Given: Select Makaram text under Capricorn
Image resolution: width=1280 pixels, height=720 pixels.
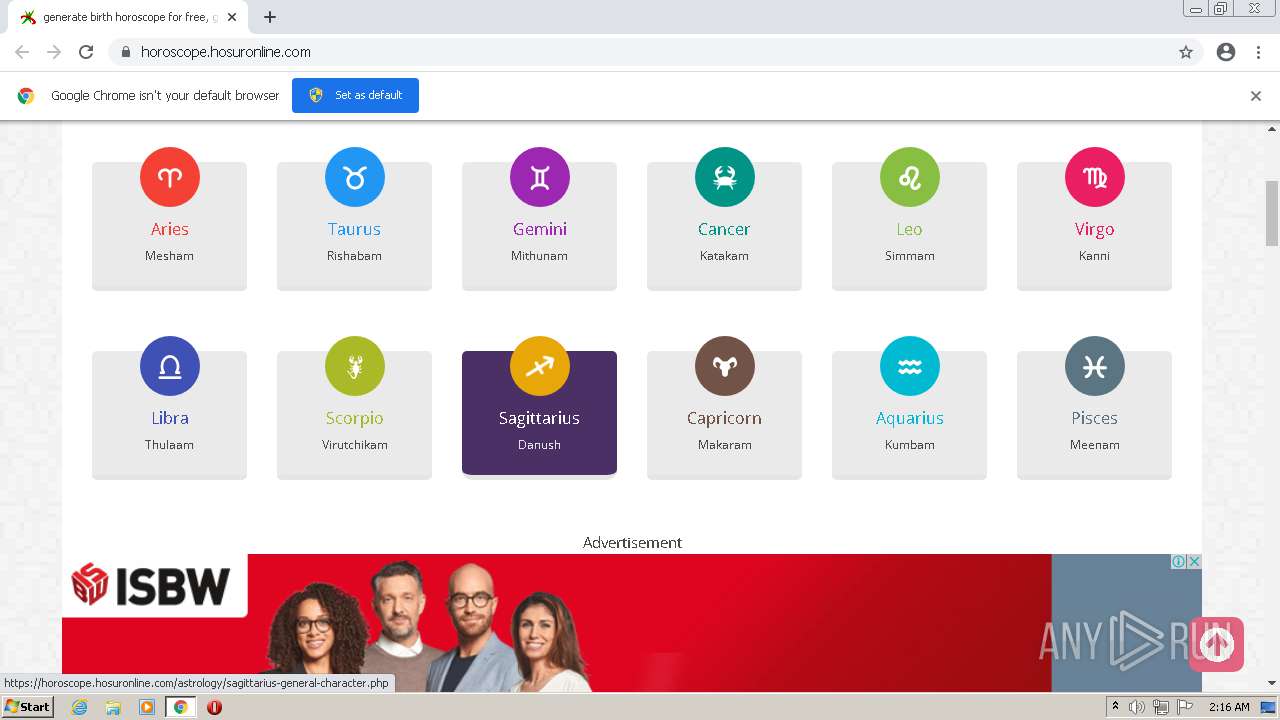Looking at the screenshot, I should 724,445.
